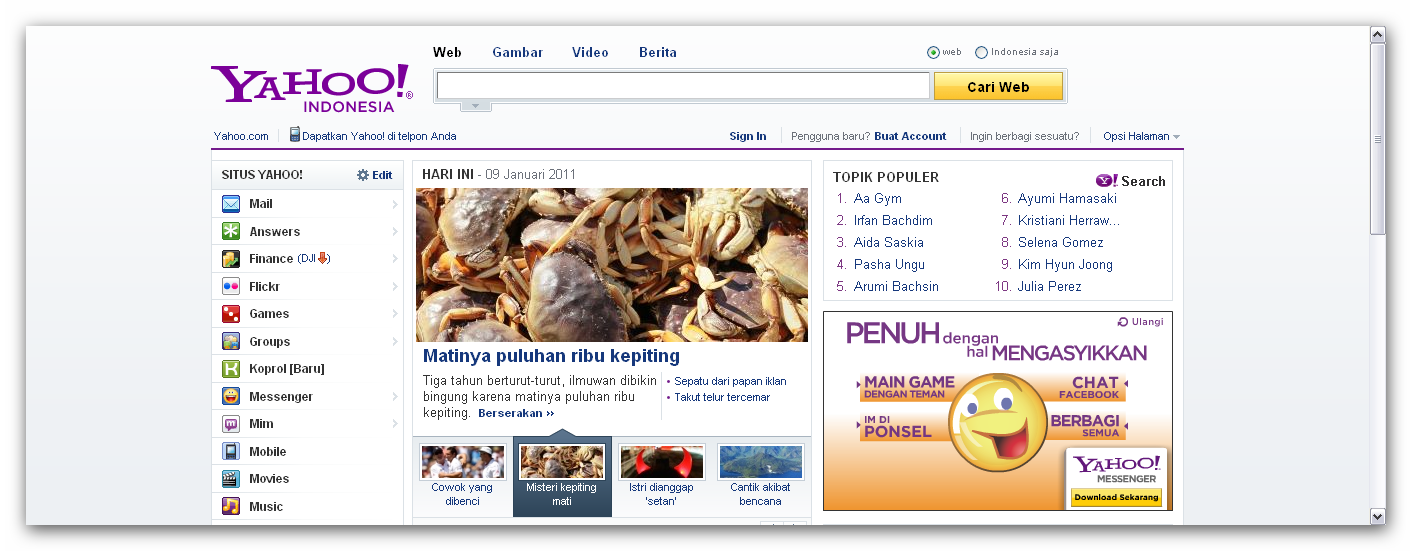
Task: Open the Finance chart icon
Action: (231, 259)
